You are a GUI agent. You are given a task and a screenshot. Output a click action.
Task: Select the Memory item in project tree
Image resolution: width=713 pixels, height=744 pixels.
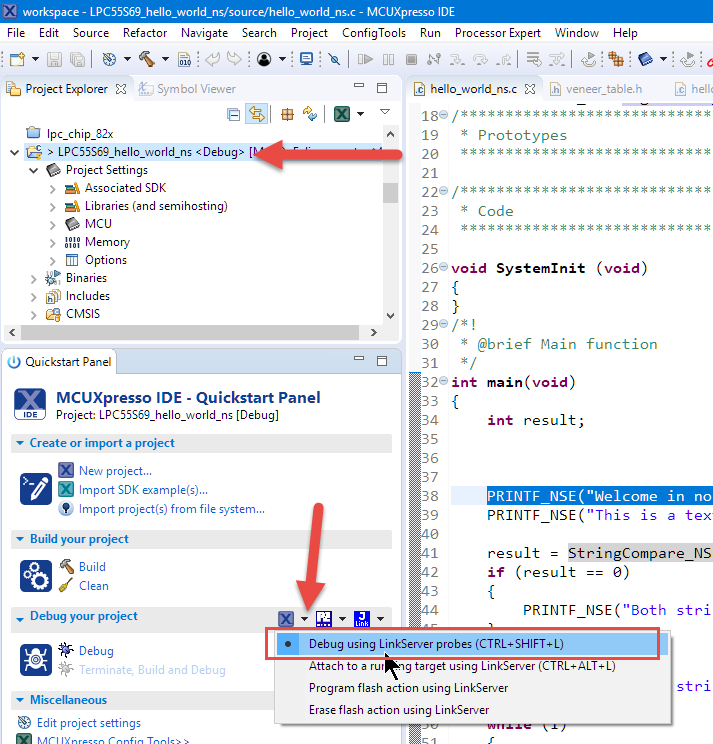pyautogui.click(x=107, y=242)
